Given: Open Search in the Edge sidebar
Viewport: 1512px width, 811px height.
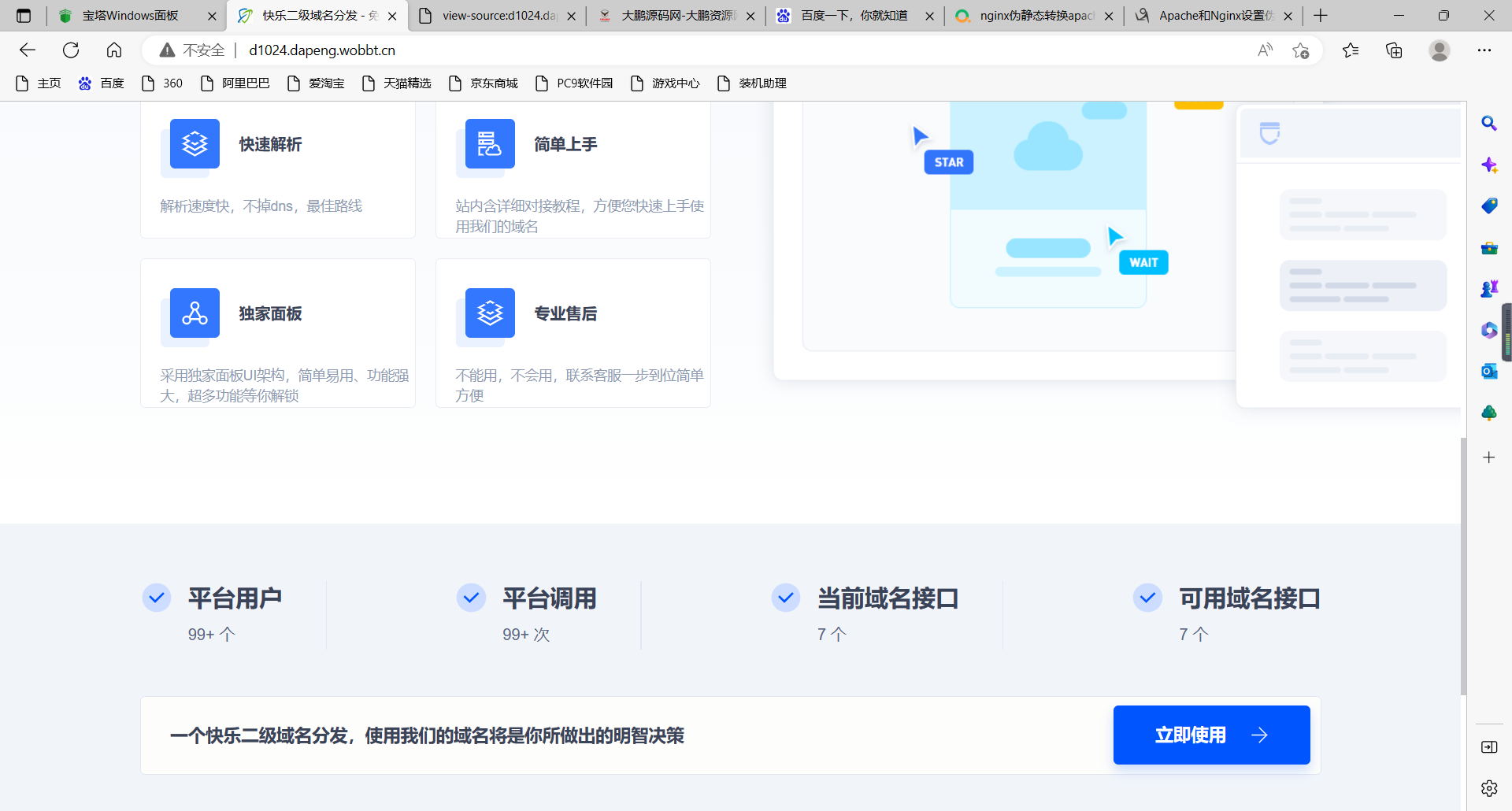Looking at the screenshot, I should click(1489, 124).
